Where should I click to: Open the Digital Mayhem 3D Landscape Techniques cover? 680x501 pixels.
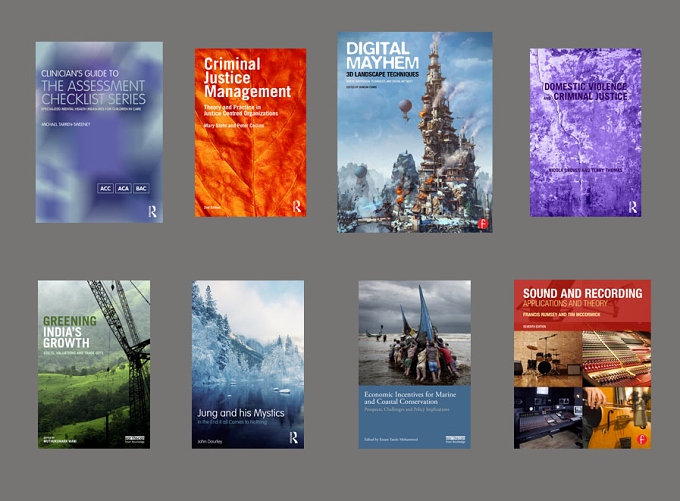point(415,132)
